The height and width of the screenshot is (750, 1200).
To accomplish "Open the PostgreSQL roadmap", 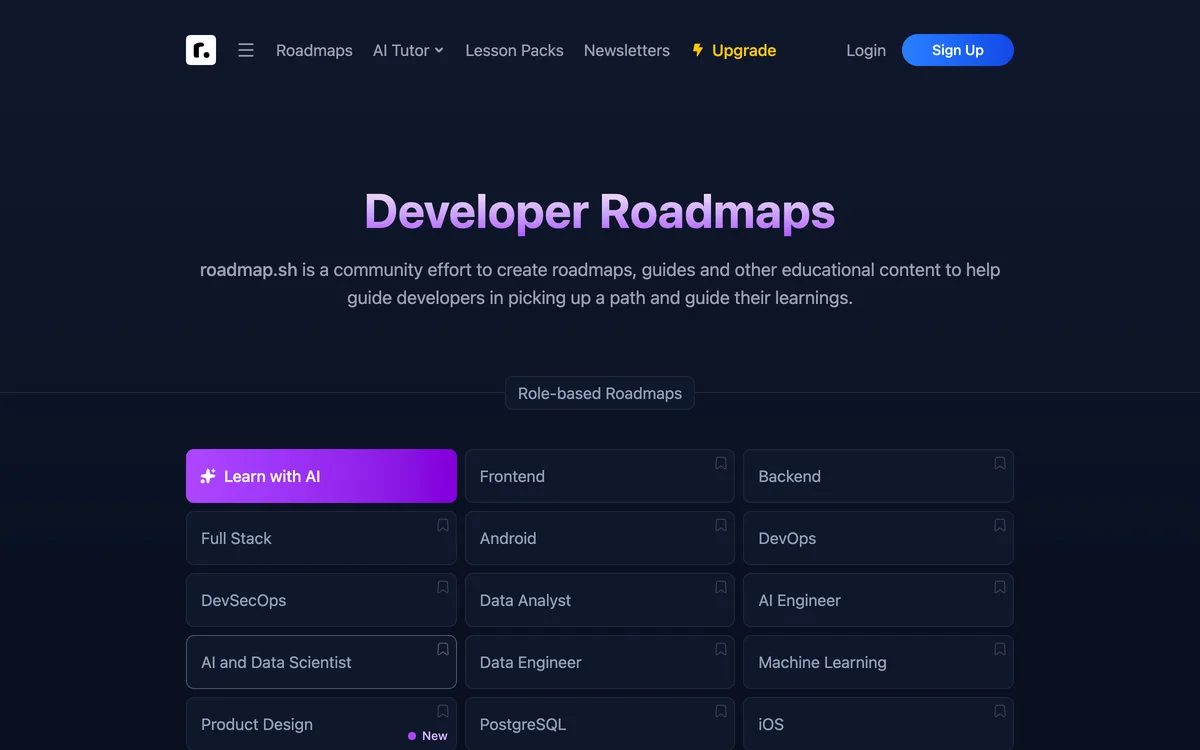I will click(x=600, y=724).
